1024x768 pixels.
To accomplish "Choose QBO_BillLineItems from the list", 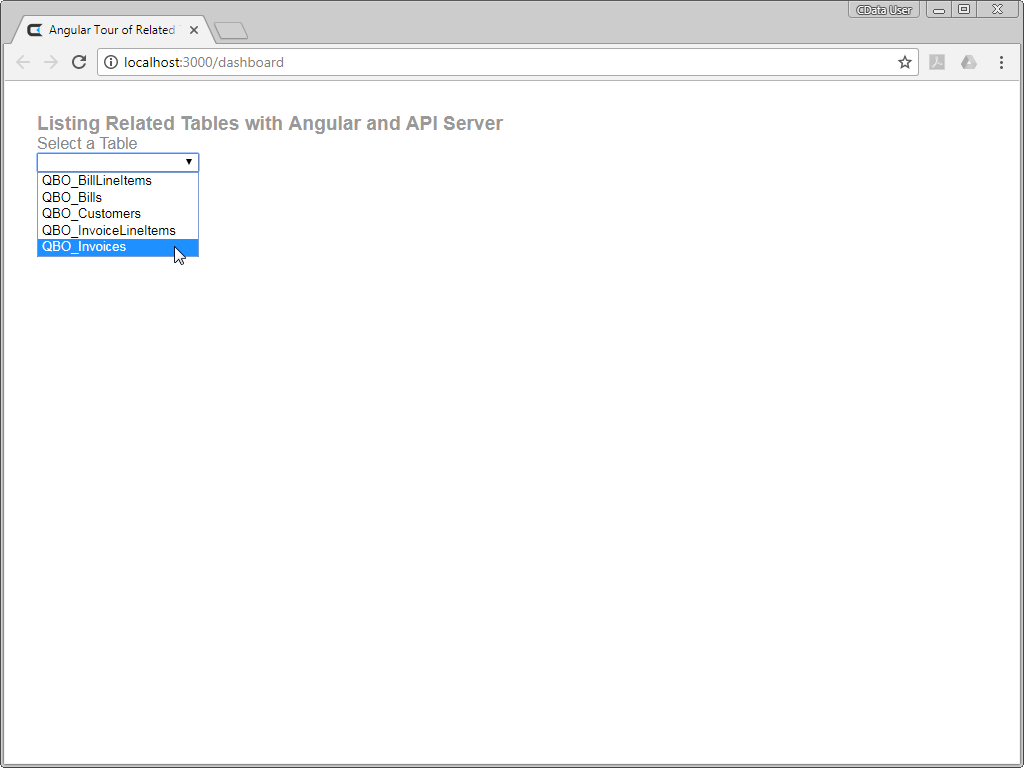I will point(97,181).
